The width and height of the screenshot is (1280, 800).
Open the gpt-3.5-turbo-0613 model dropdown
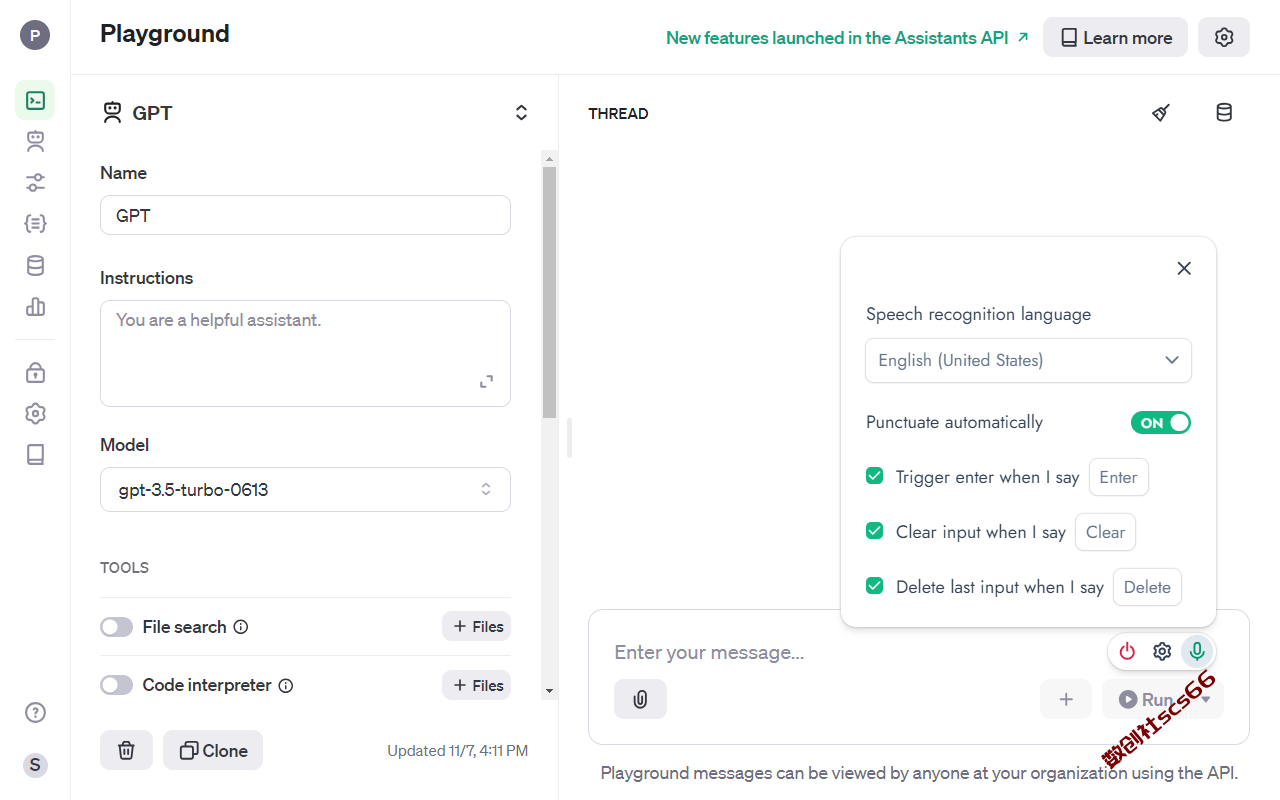point(305,490)
